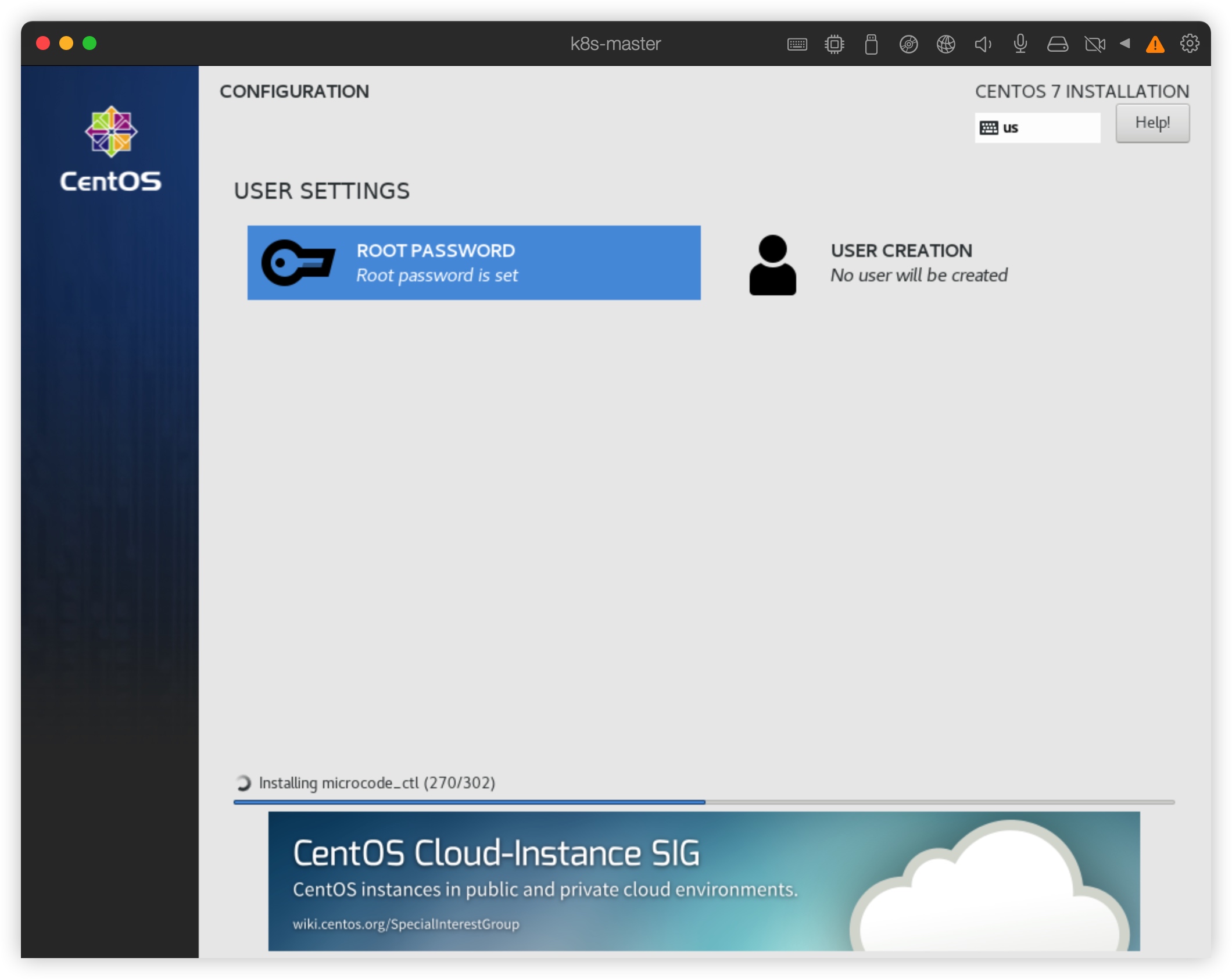Click the user silhouette icon
Viewport: 1232px width, 979px height.
pos(772,265)
